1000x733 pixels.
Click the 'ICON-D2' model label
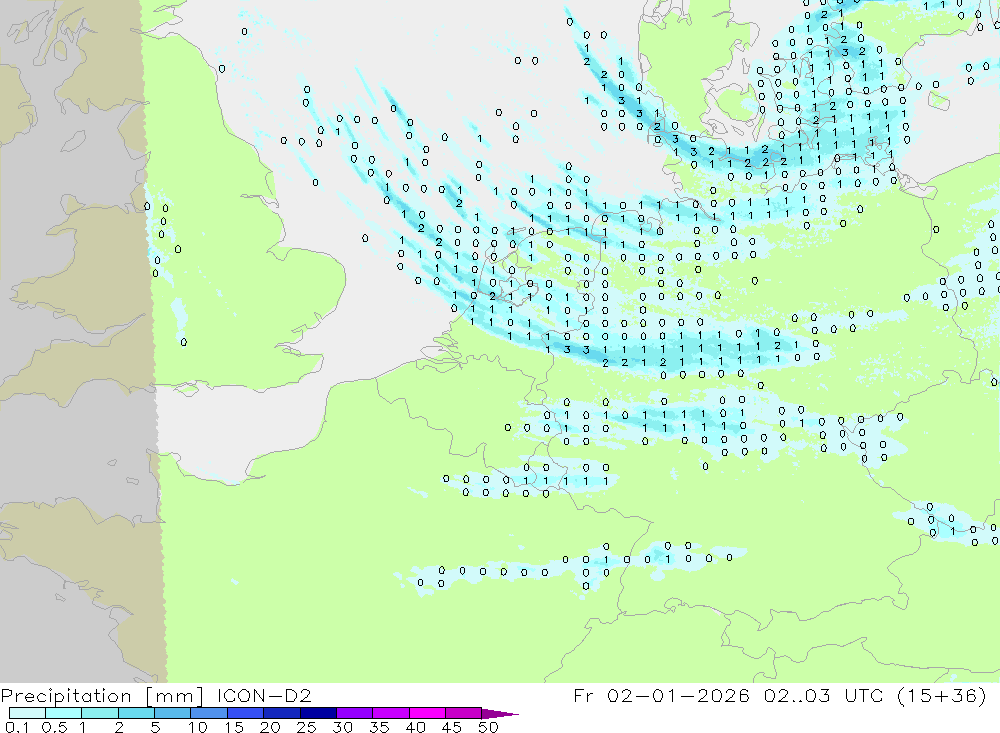[x=264, y=695]
